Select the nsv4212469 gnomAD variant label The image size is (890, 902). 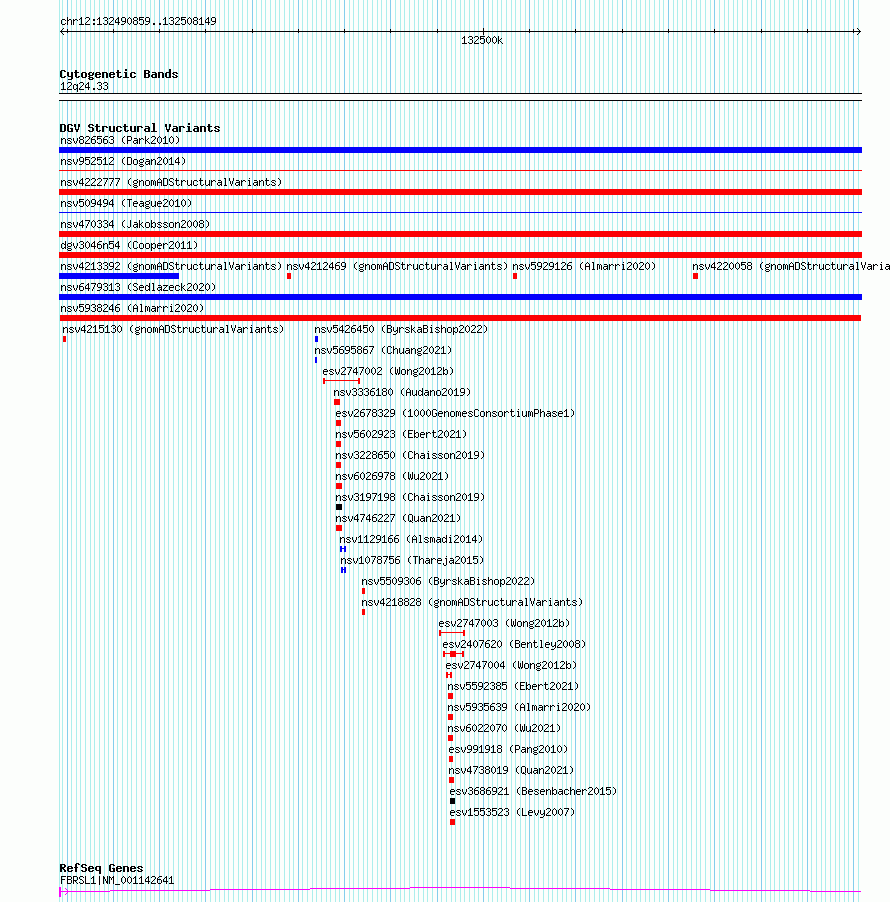(x=397, y=266)
